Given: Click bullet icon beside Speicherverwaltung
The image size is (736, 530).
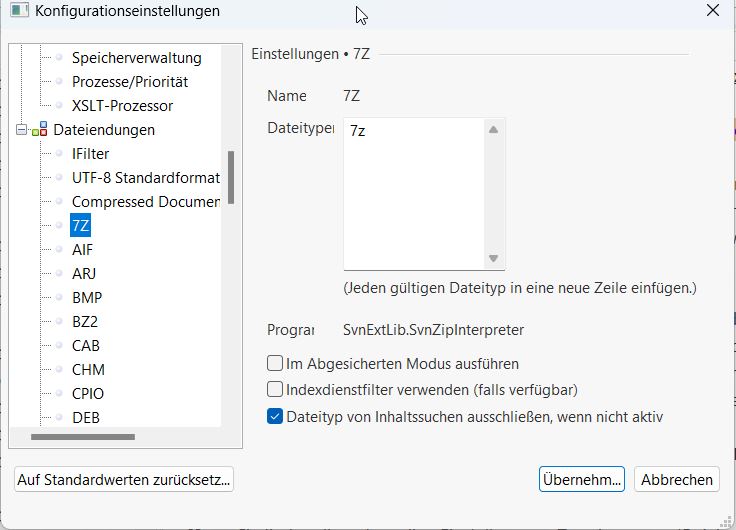Looking at the screenshot, I should coord(59,58).
